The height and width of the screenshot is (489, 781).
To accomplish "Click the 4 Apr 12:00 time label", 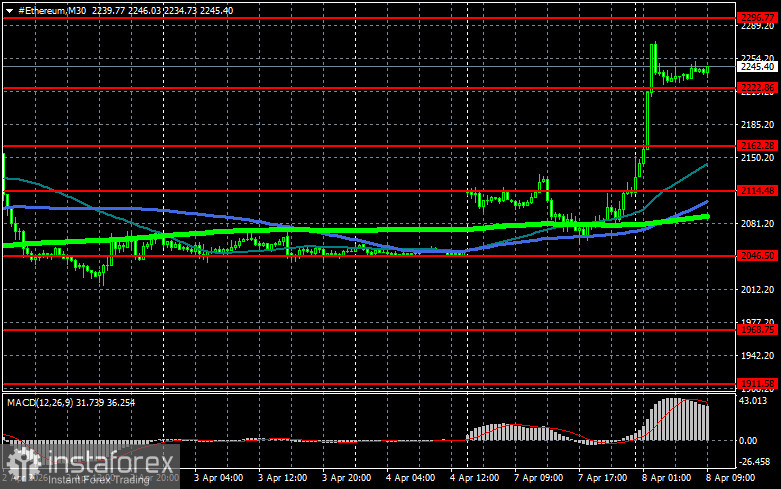I will click(x=474, y=478).
